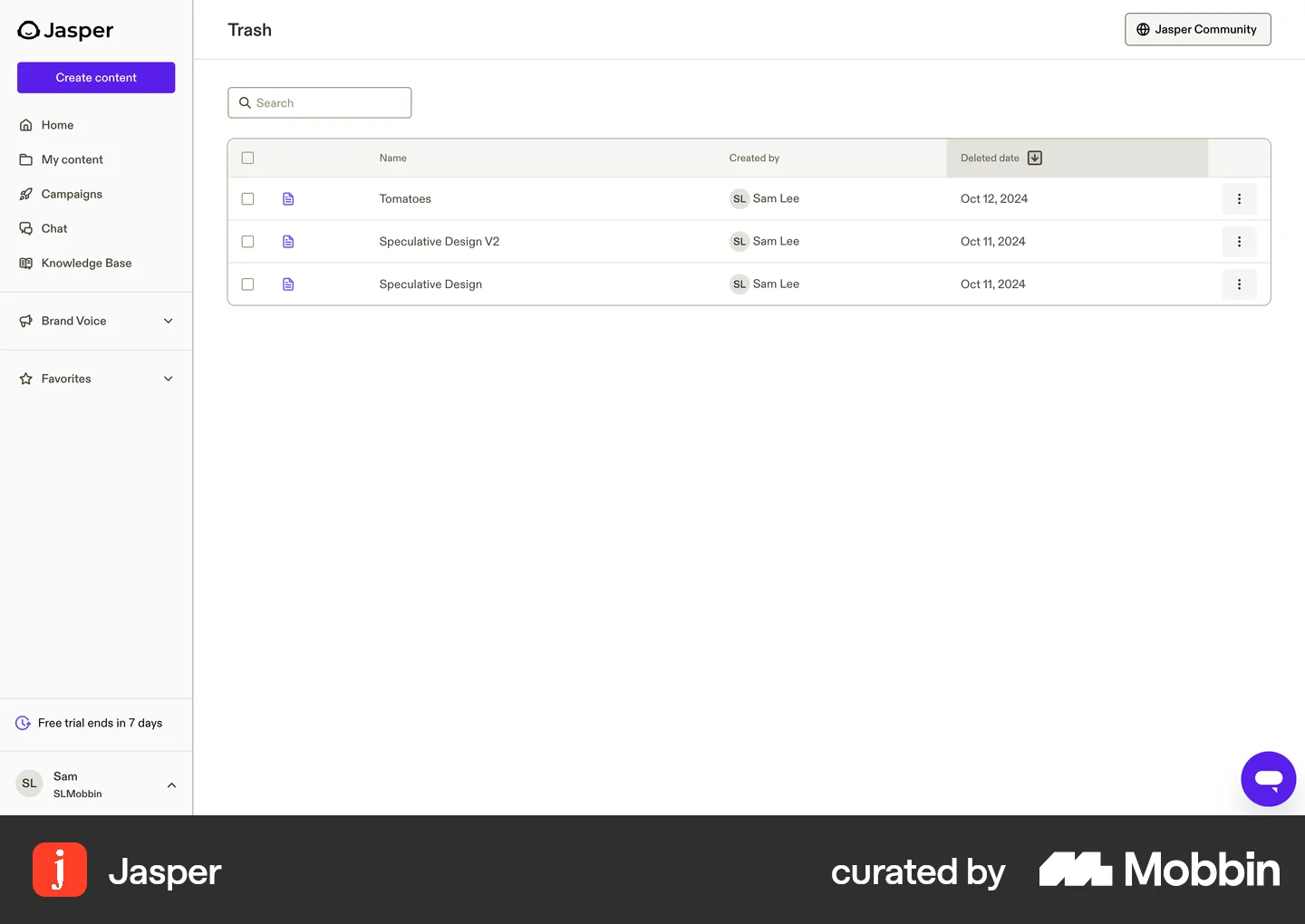1305x924 pixels.
Task: Click the globe icon in Jasper Community
Action: 1143,29
